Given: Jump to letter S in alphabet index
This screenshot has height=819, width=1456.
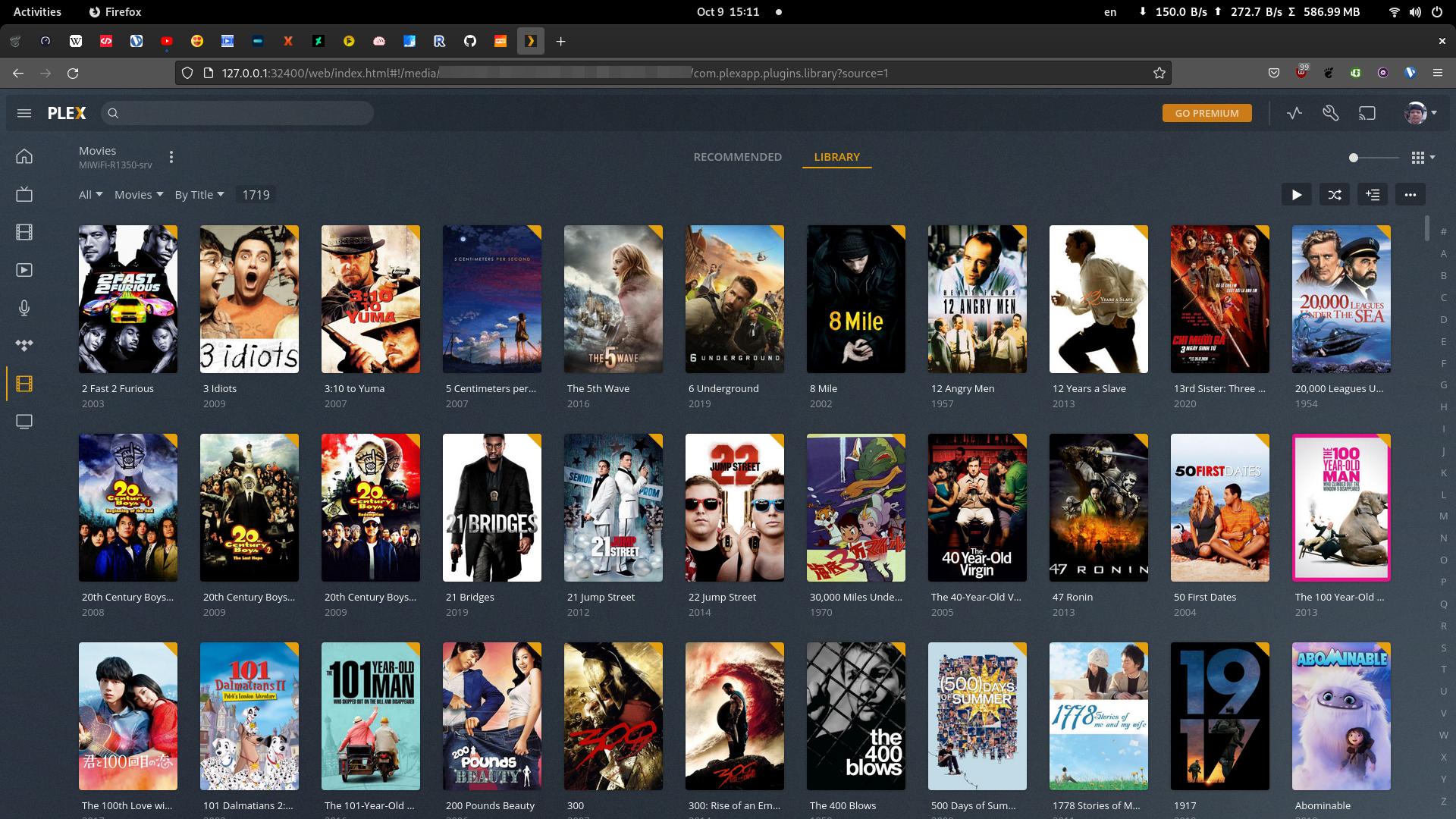Looking at the screenshot, I should tap(1444, 648).
